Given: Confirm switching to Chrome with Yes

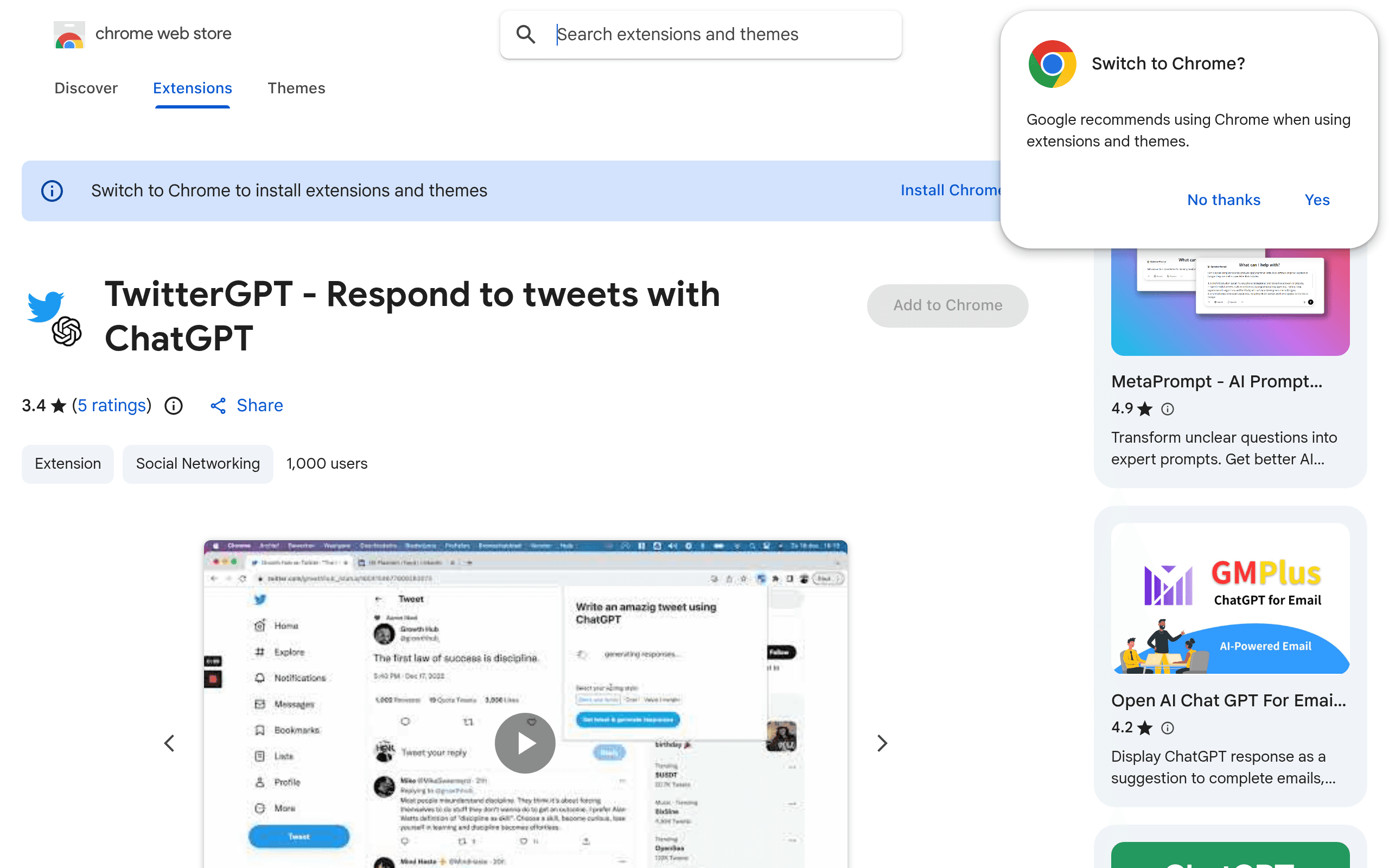Looking at the screenshot, I should (x=1317, y=200).
